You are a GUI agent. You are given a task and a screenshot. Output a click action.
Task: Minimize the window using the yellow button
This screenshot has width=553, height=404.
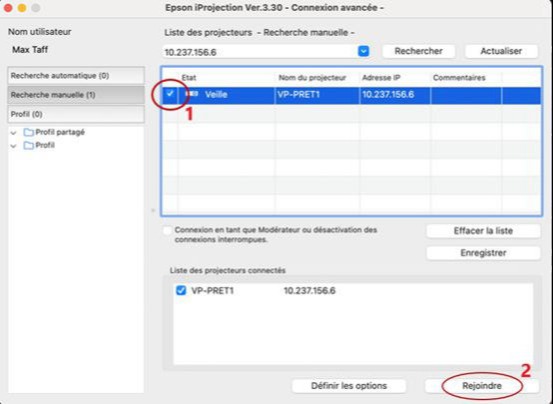(22, 8)
